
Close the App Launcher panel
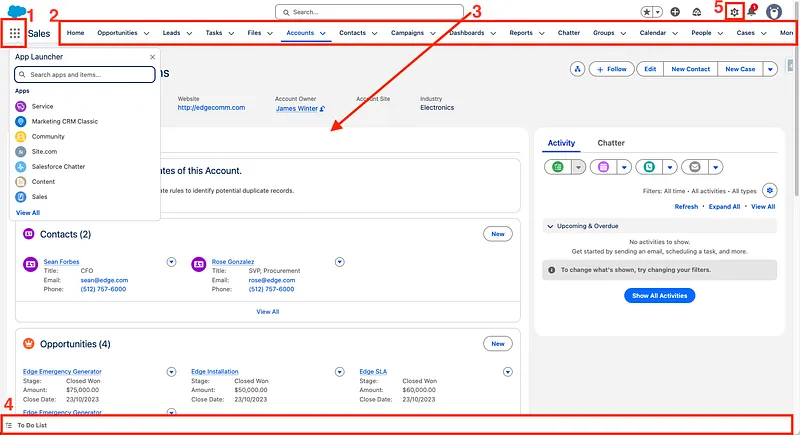pyautogui.click(x=152, y=57)
